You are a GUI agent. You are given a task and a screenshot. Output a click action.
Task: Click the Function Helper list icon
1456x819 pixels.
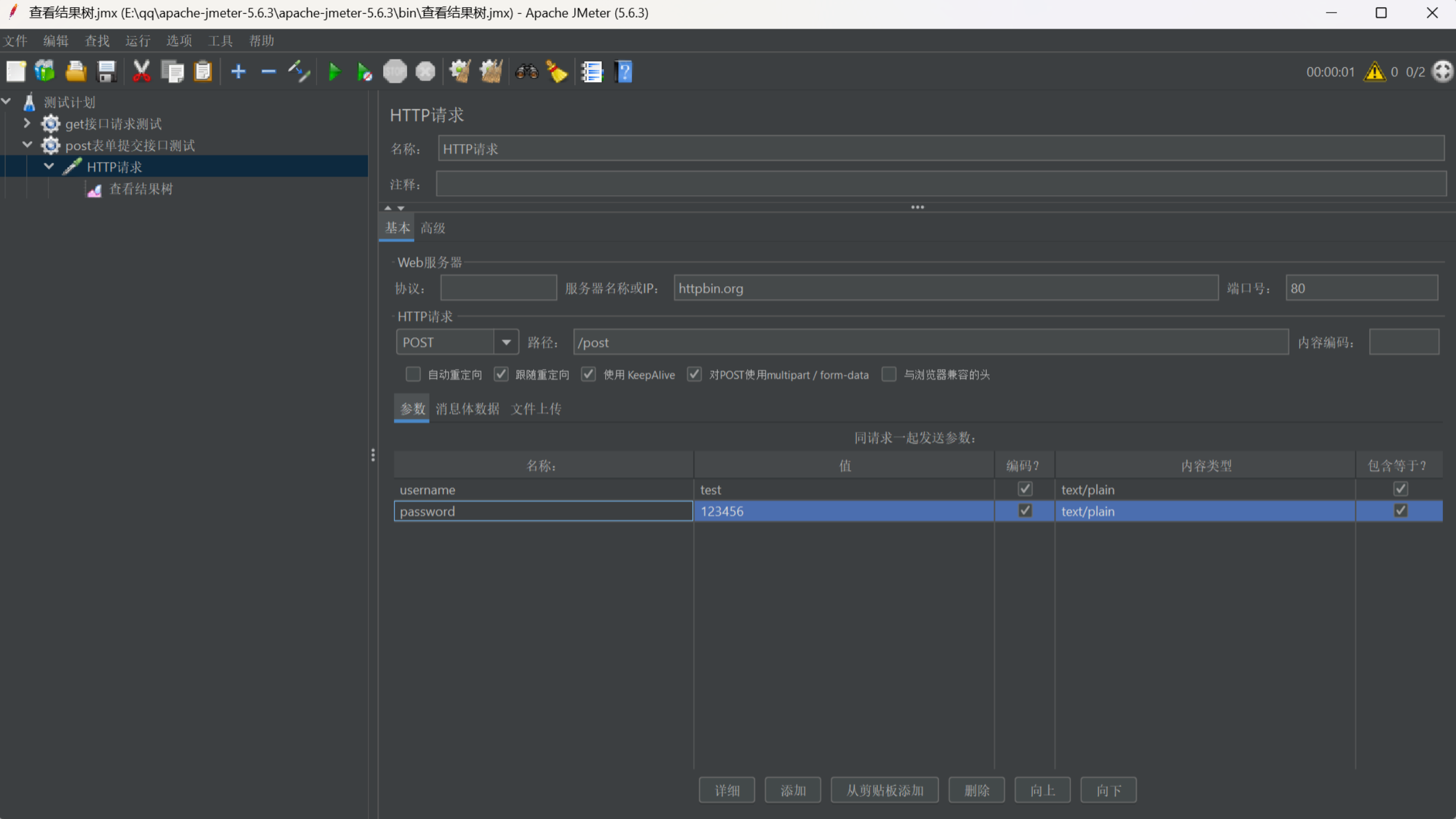[592, 72]
